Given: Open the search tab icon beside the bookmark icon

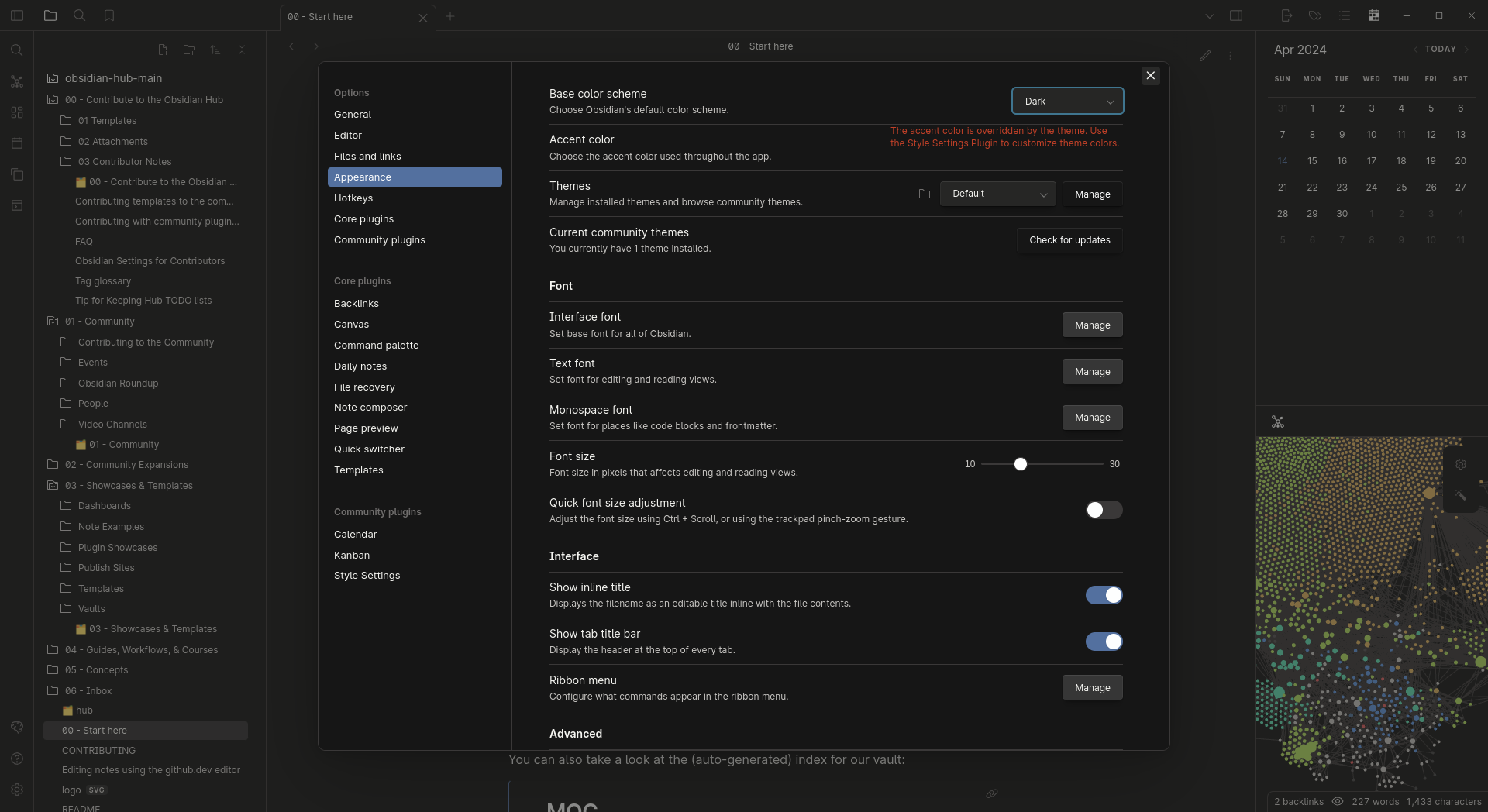Looking at the screenshot, I should pos(79,15).
